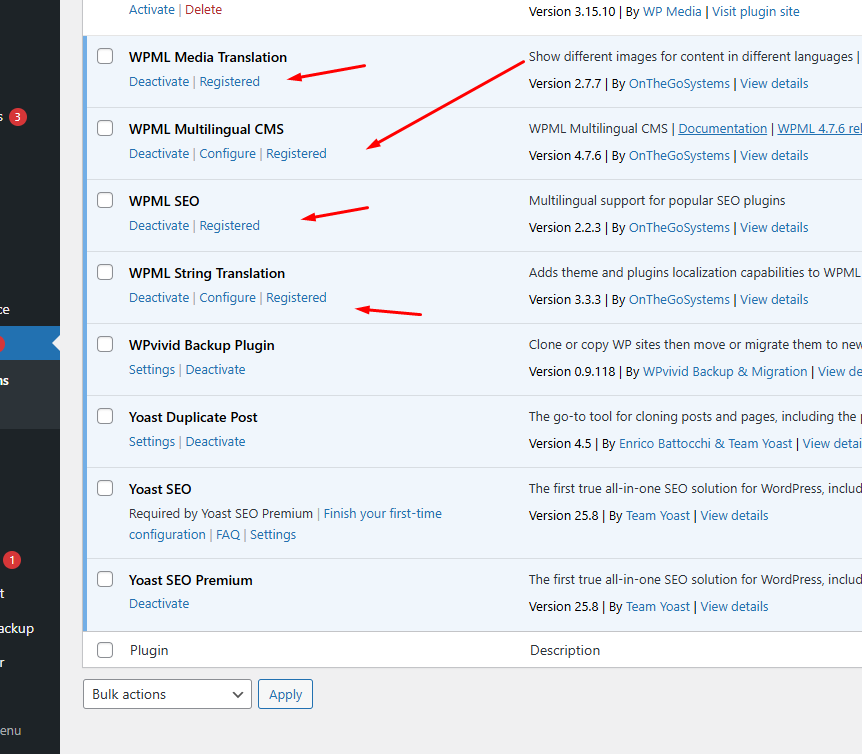View details for WPML SEO
This screenshot has height=754, width=862.
coord(774,228)
